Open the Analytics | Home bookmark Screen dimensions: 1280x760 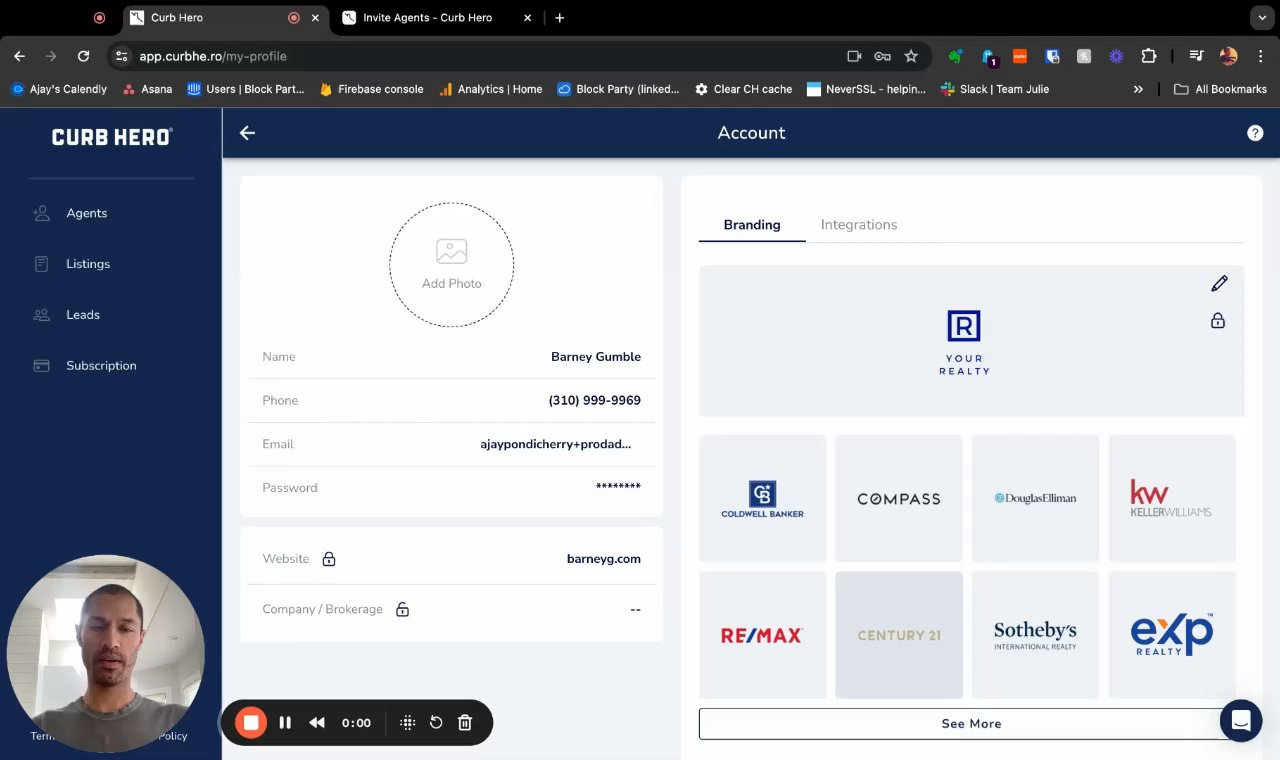[490, 89]
